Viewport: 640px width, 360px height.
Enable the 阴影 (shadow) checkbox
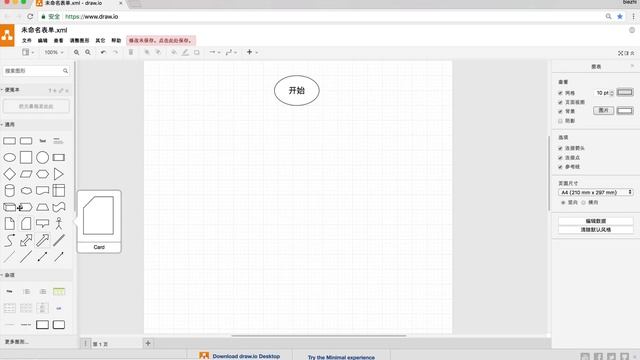coord(560,121)
